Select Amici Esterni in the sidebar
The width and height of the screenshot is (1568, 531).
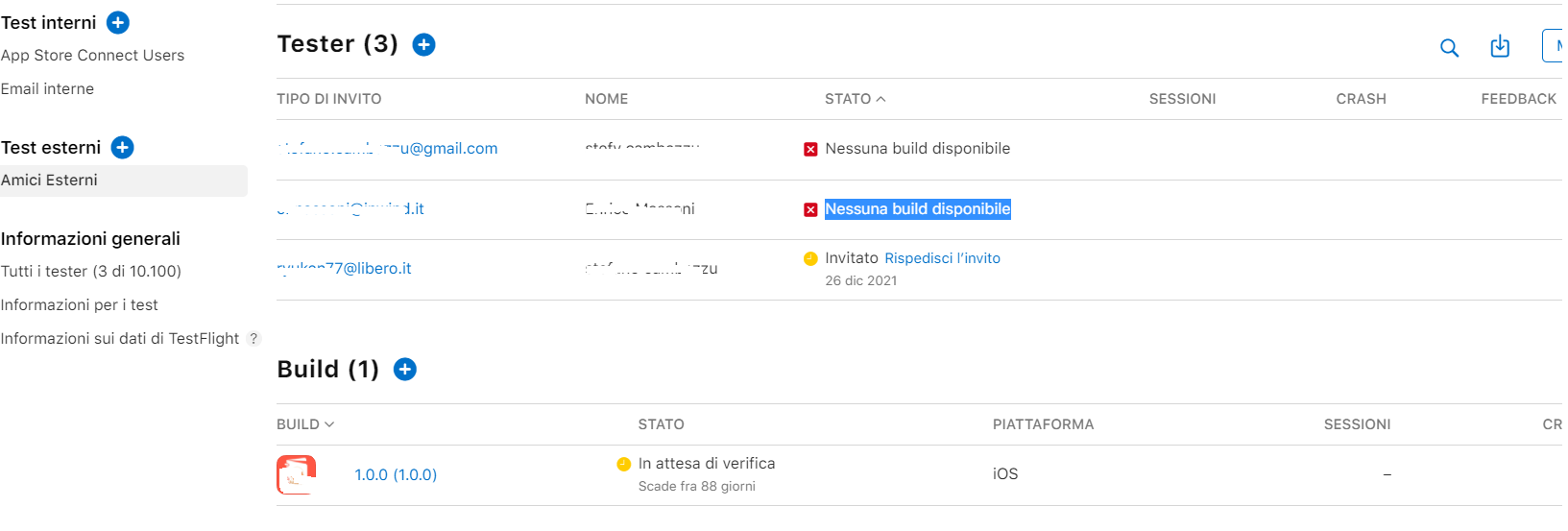50,181
